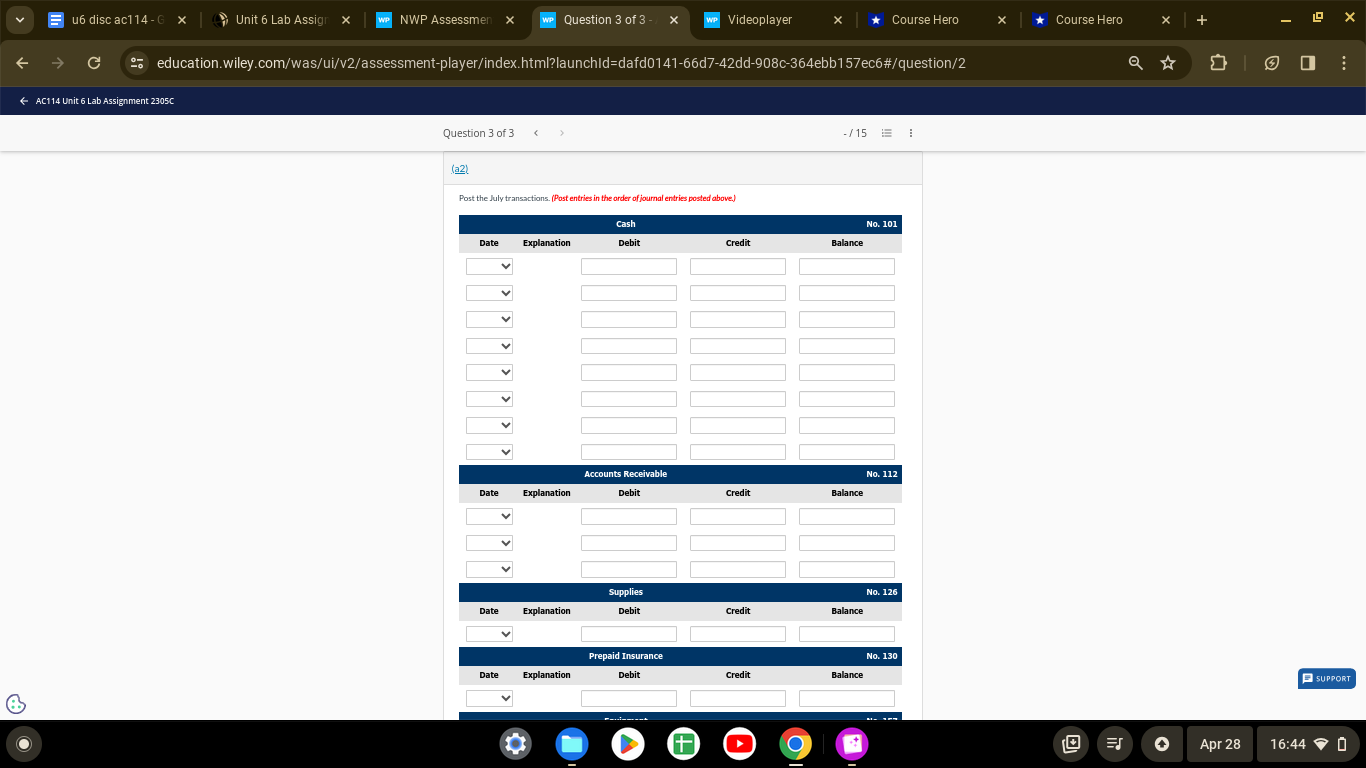Open ChromeOS launcher circle
This screenshot has width=1366, height=768.
pos(24,744)
